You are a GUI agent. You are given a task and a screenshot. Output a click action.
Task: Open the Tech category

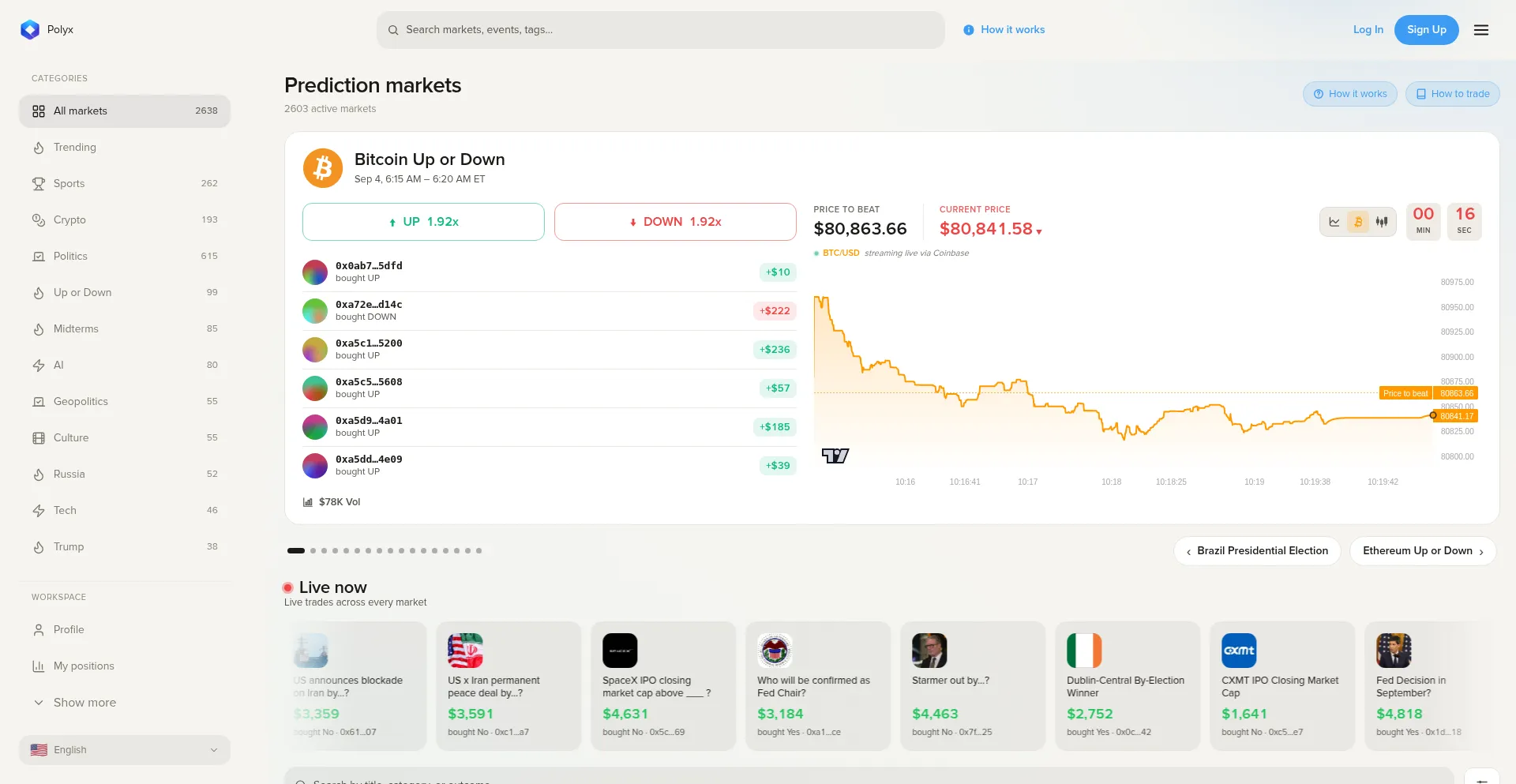(x=125, y=511)
